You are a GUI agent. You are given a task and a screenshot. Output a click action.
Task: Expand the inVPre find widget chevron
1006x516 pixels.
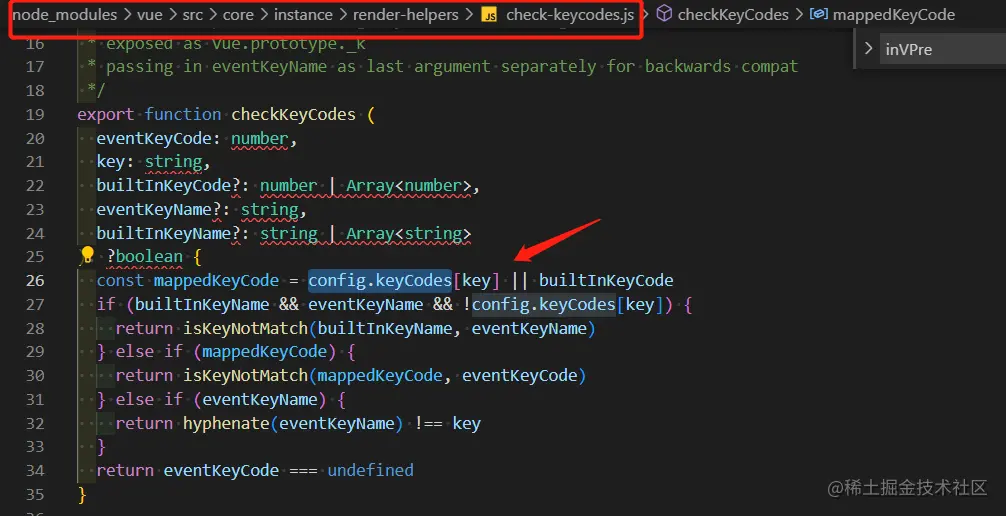pyautogui.click(x=869, y=49)
